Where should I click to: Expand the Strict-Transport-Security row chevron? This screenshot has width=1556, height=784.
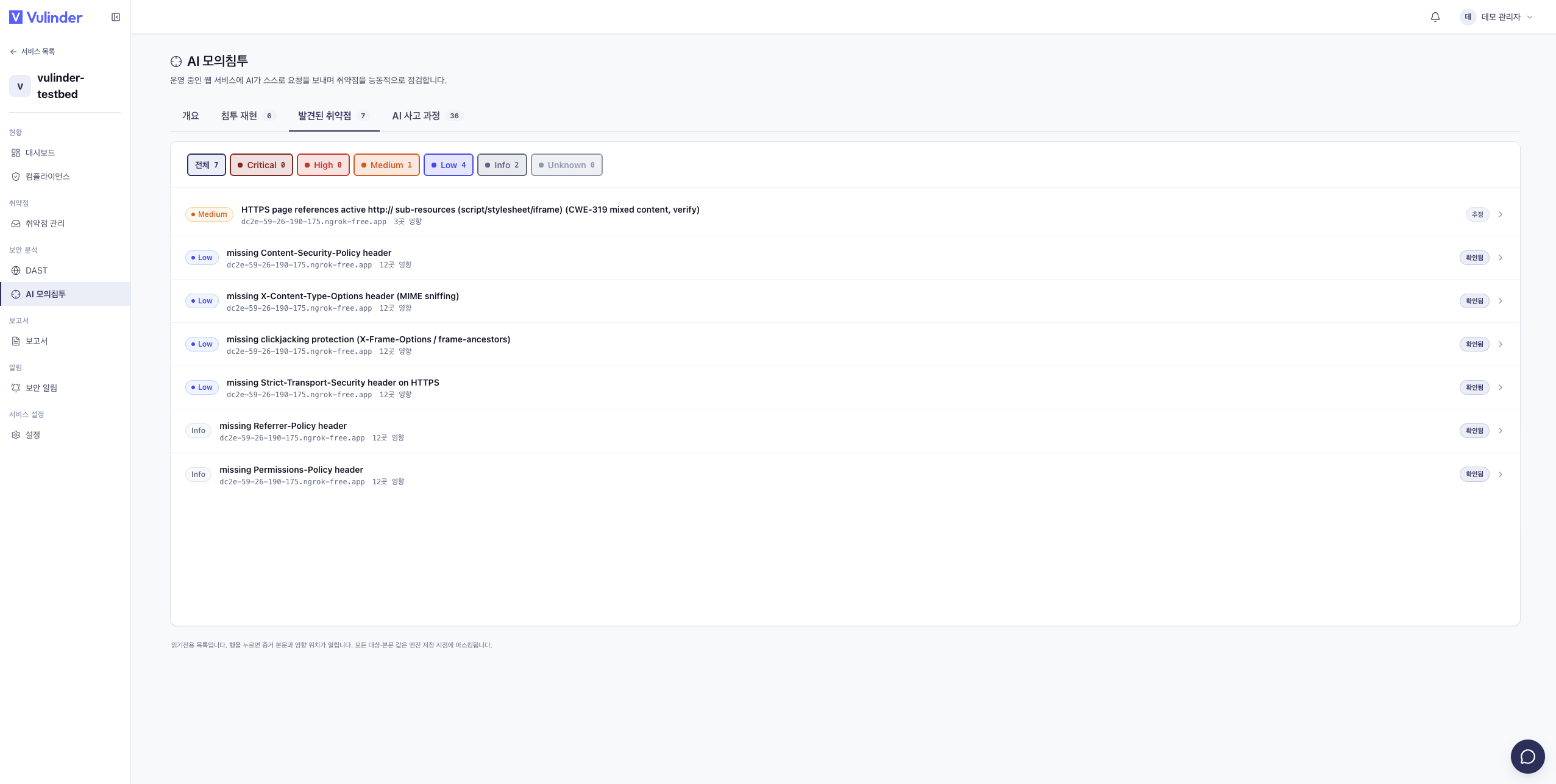pyautogui.click(x=1501, y=387)
